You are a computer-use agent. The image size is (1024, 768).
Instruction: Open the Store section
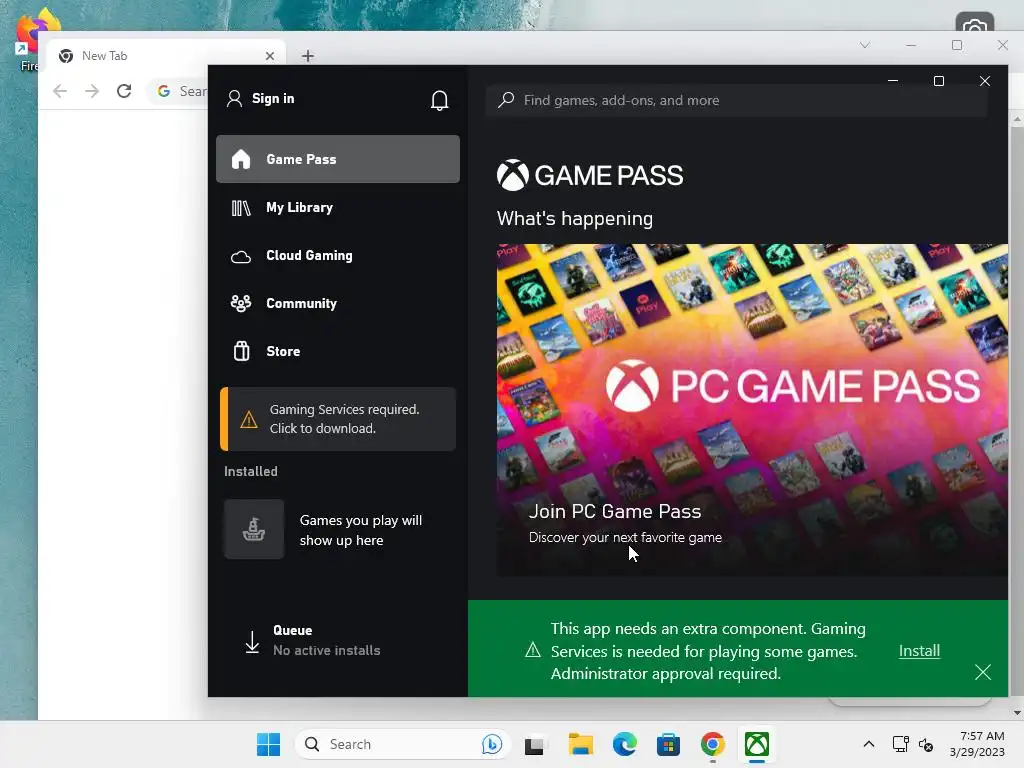click(x=338, y=351)
